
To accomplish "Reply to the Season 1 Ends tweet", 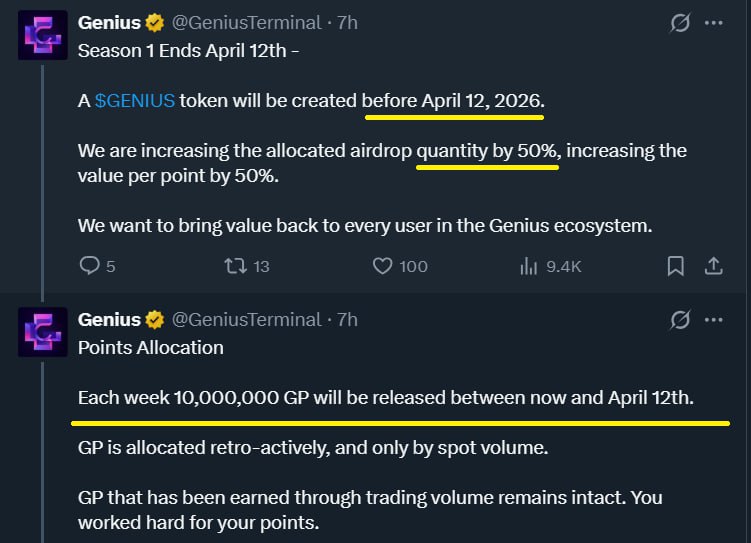I will [89, 266].
